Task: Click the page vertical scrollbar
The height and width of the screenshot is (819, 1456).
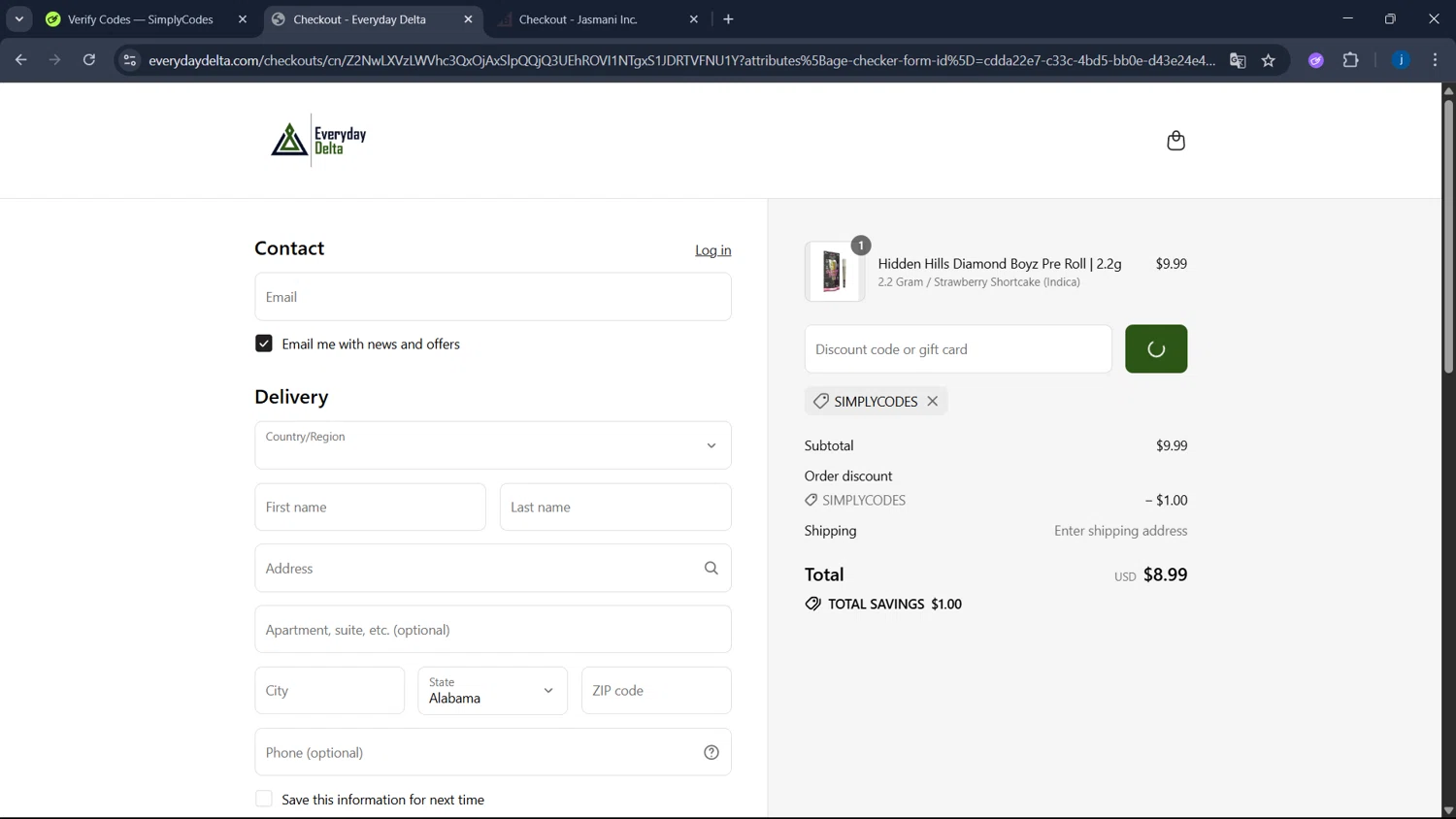Action: click(x=1448, y=237)
